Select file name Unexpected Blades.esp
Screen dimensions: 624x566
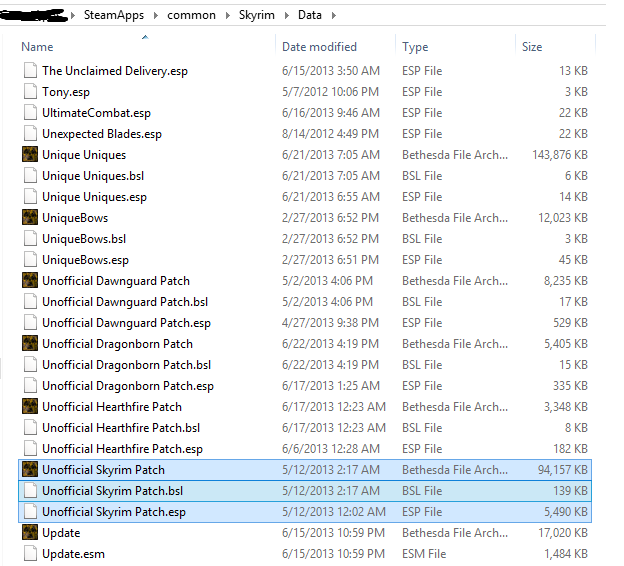(x=102, y=134)
